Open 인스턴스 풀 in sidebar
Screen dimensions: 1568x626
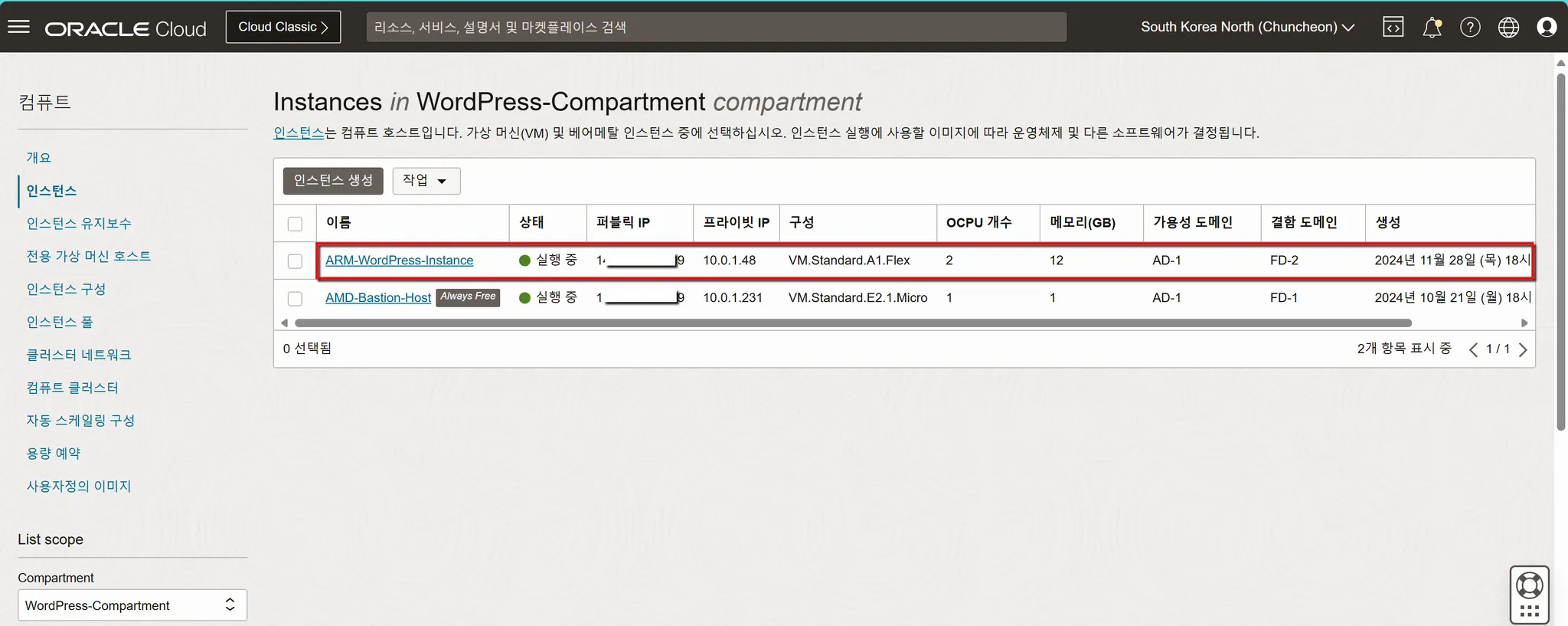(x=60, y=322)
